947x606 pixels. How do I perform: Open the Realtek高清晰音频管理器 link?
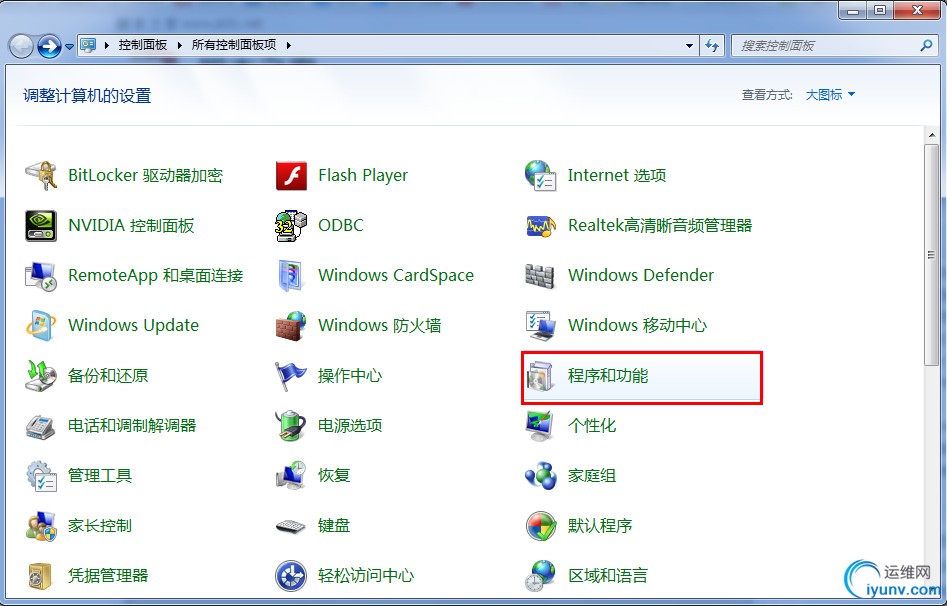(660, 225)
